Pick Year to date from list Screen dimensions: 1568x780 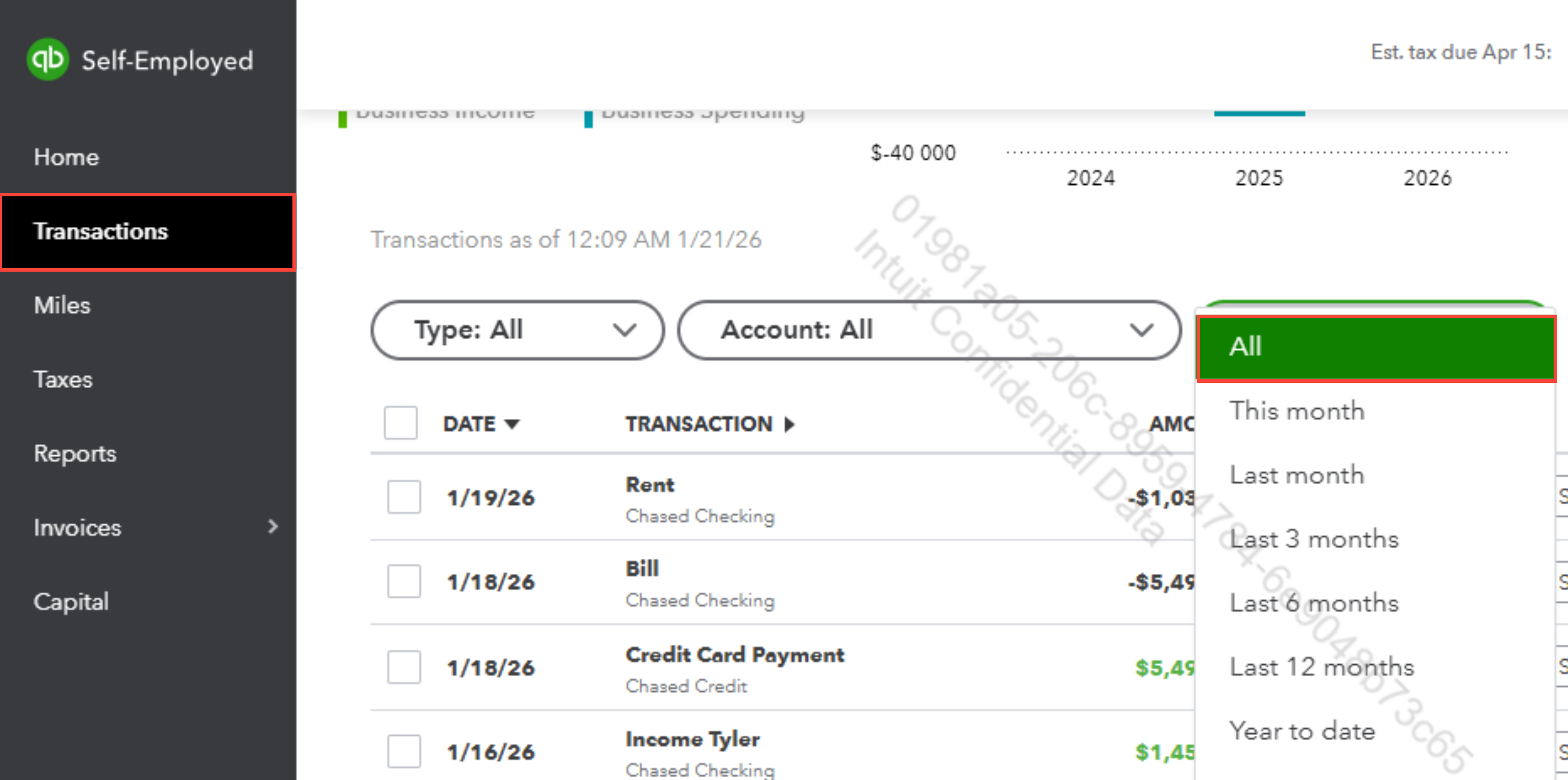tap(1302, 731)
